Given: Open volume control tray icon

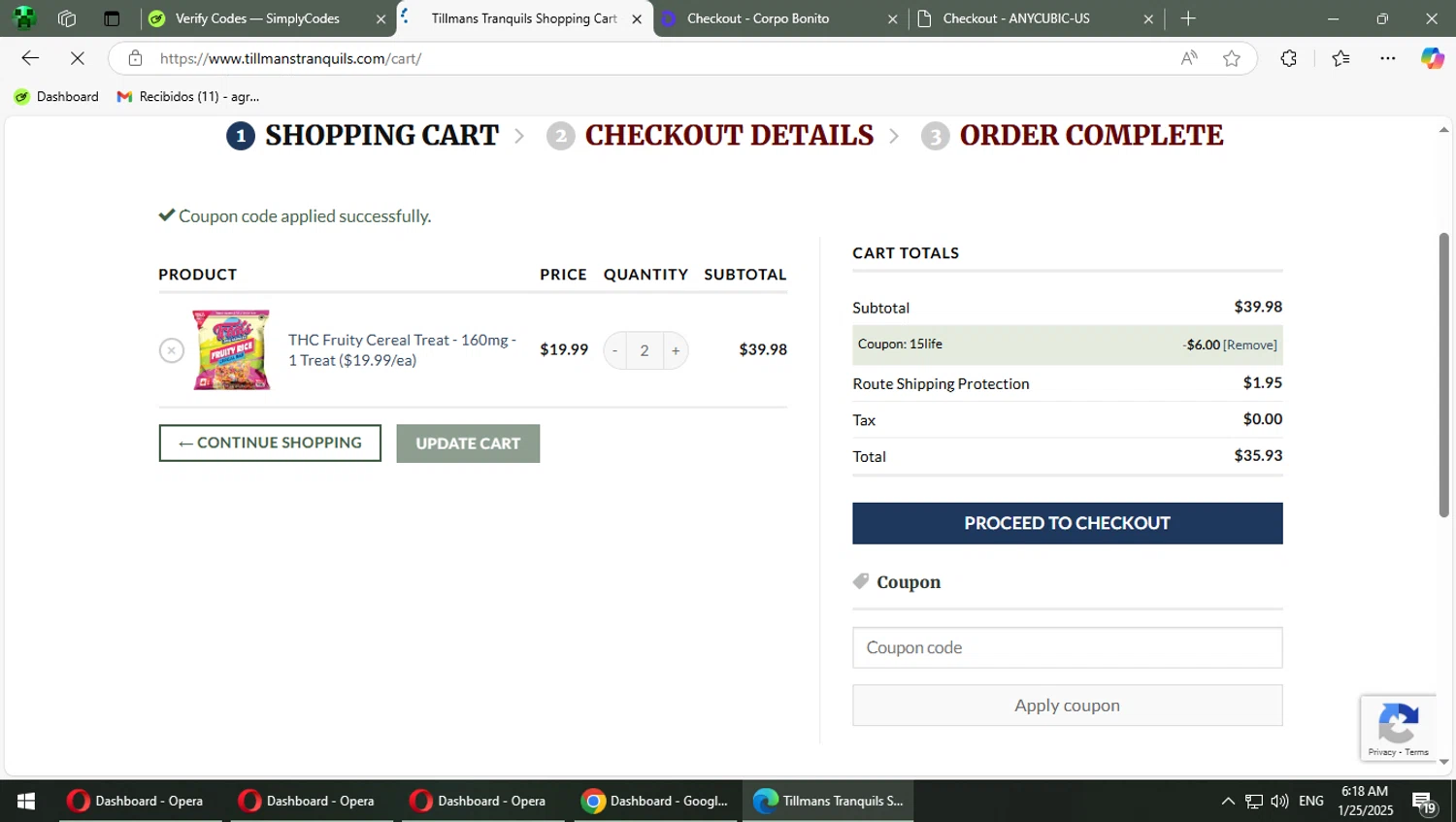Looking at the screenshot, I should click(x=1280, y=801).
